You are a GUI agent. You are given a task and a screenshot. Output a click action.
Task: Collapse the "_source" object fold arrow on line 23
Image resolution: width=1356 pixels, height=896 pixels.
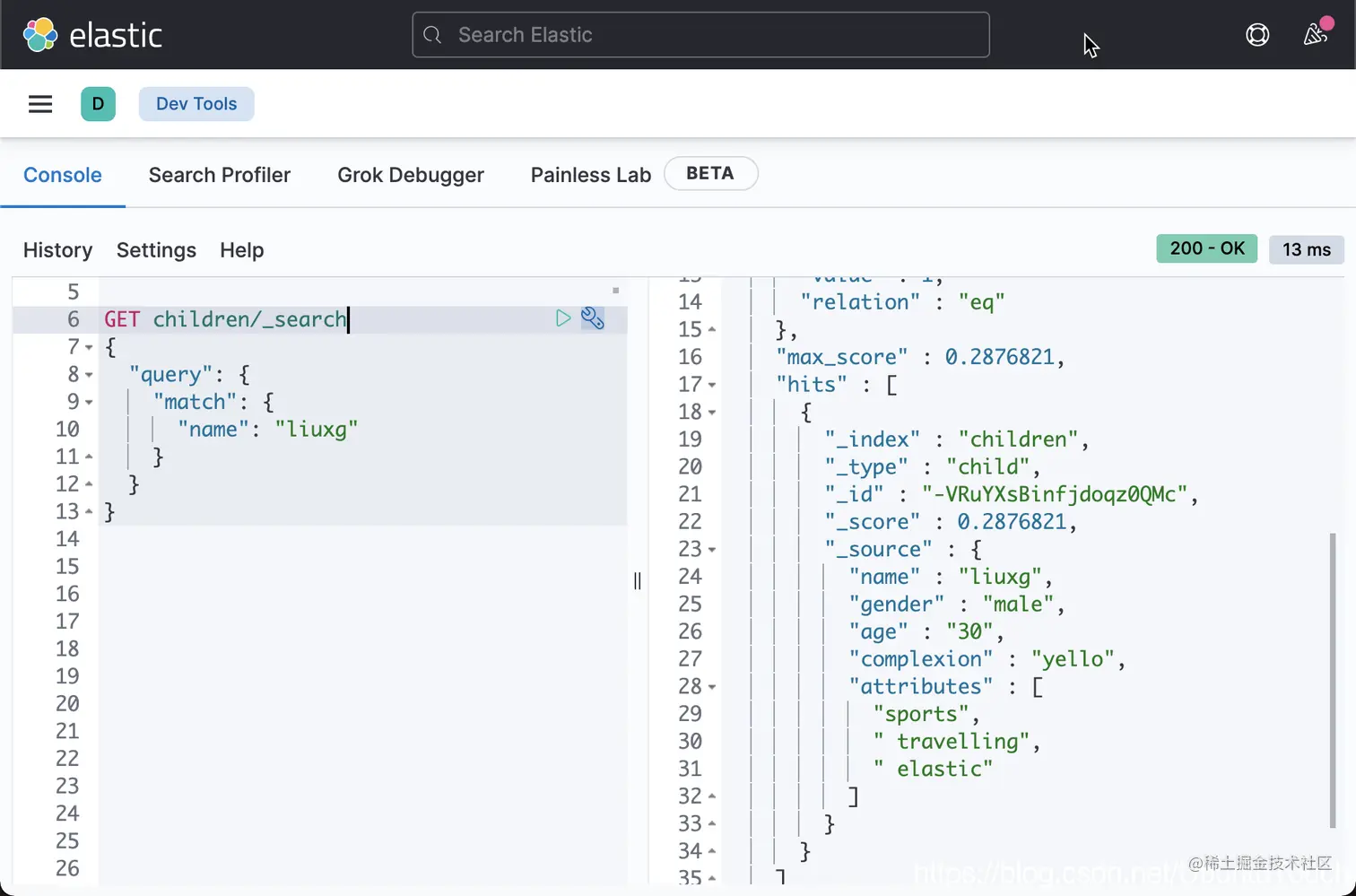pyautogui.click(x=712, y=550)
